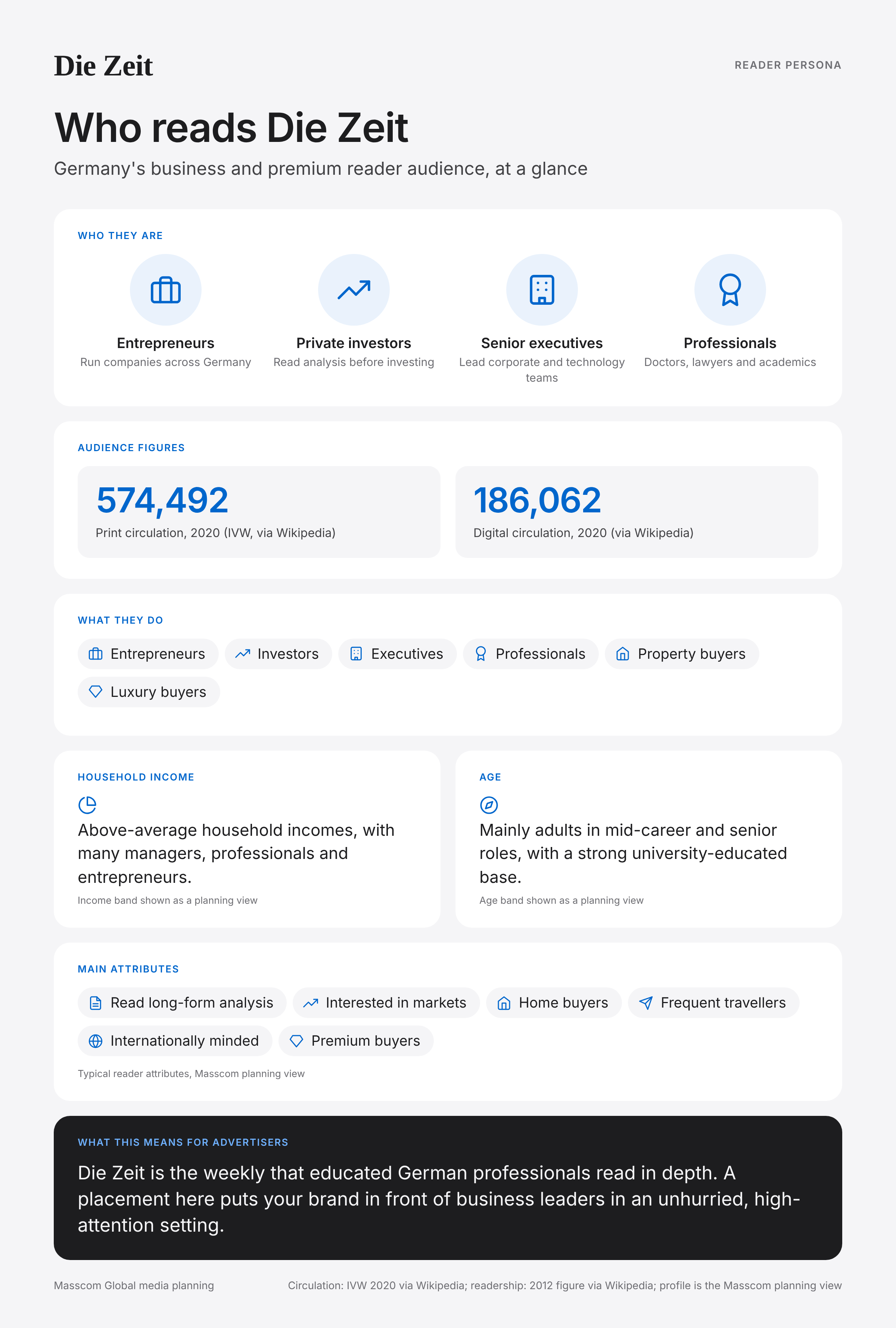
Task: Click the Who reads Die Zeit headline
Action: point(231,127)
